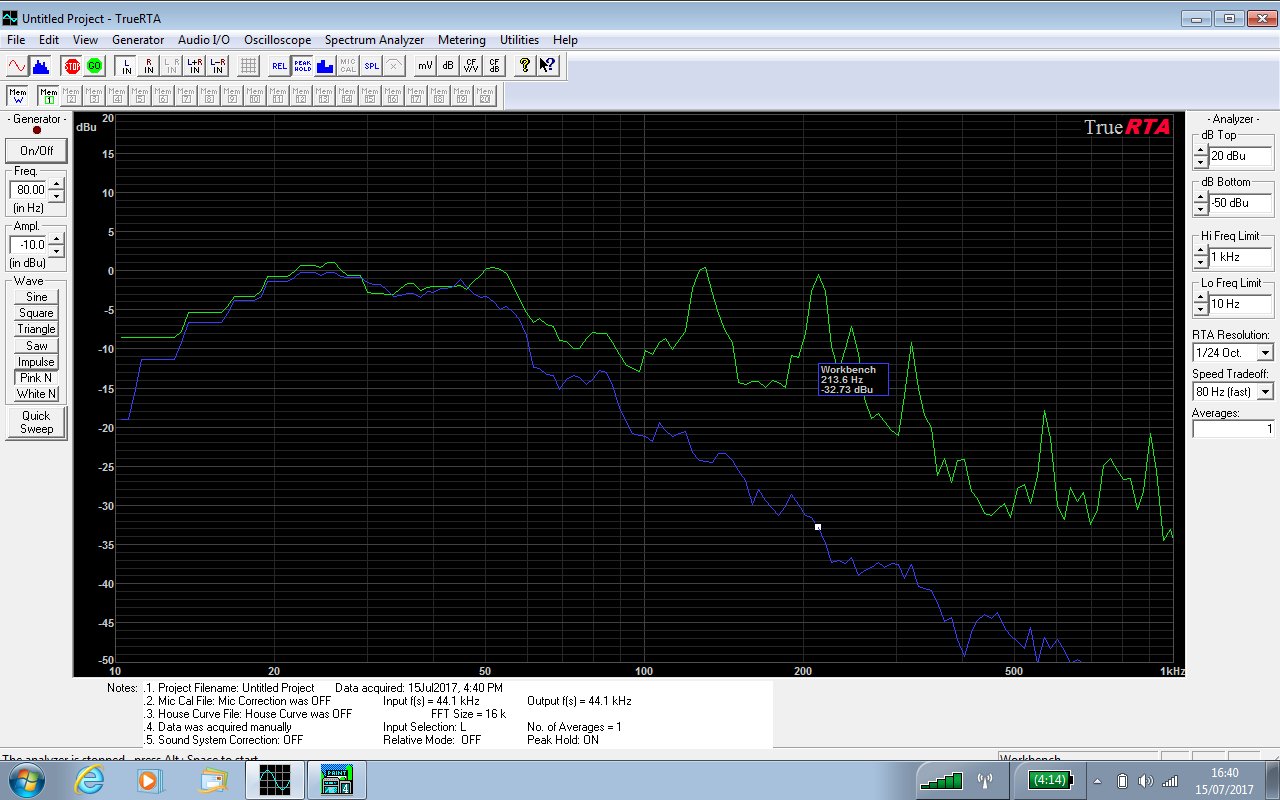Viewport: 1280px width, 800px height.
Task: Select the mV units icon
Action: point(425,66)
